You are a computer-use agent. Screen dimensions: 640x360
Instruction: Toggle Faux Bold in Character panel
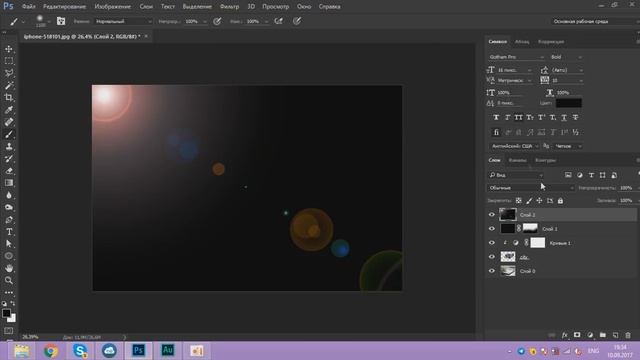(496, 118)
